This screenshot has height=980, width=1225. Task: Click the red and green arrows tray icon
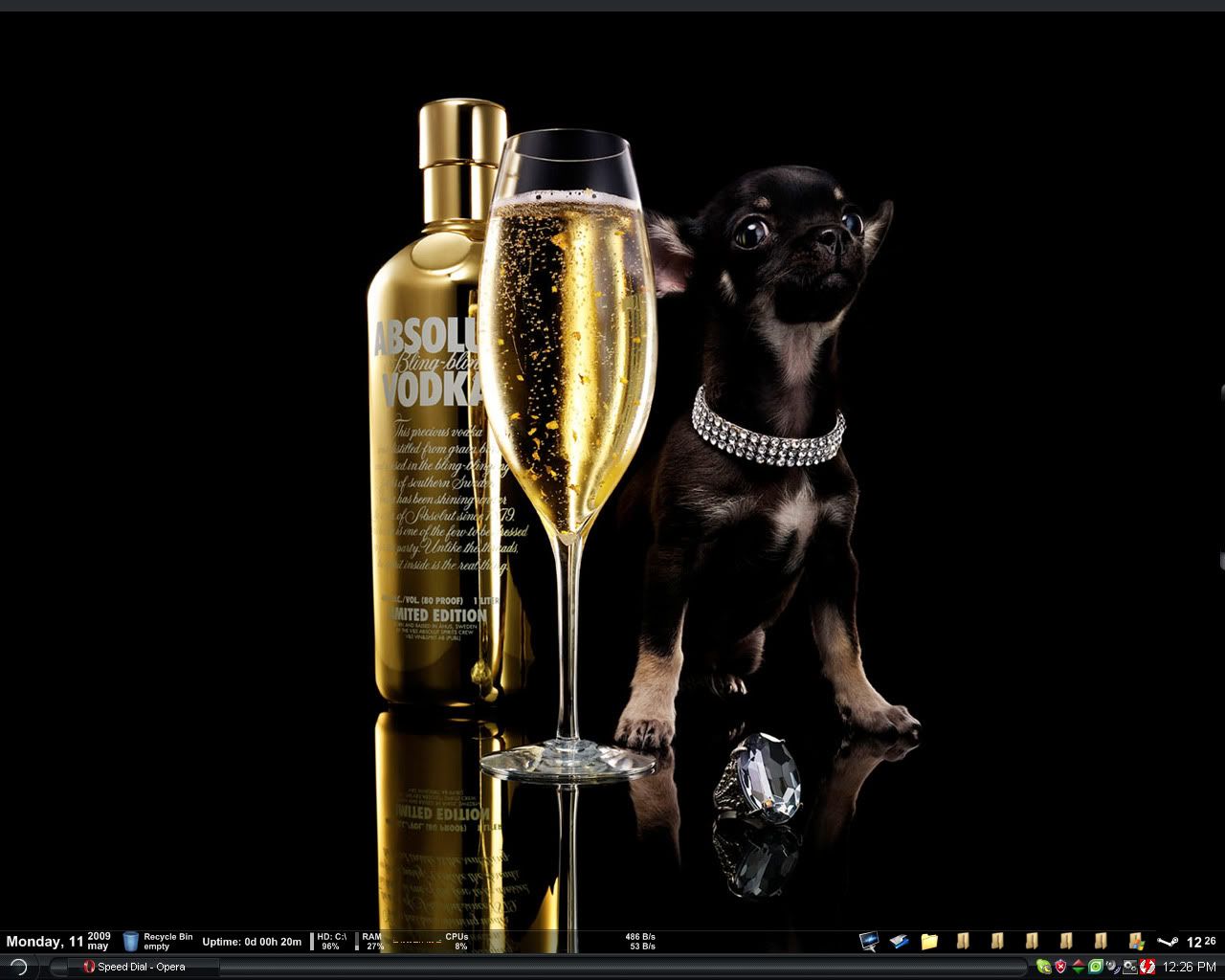coord(1079,967)
